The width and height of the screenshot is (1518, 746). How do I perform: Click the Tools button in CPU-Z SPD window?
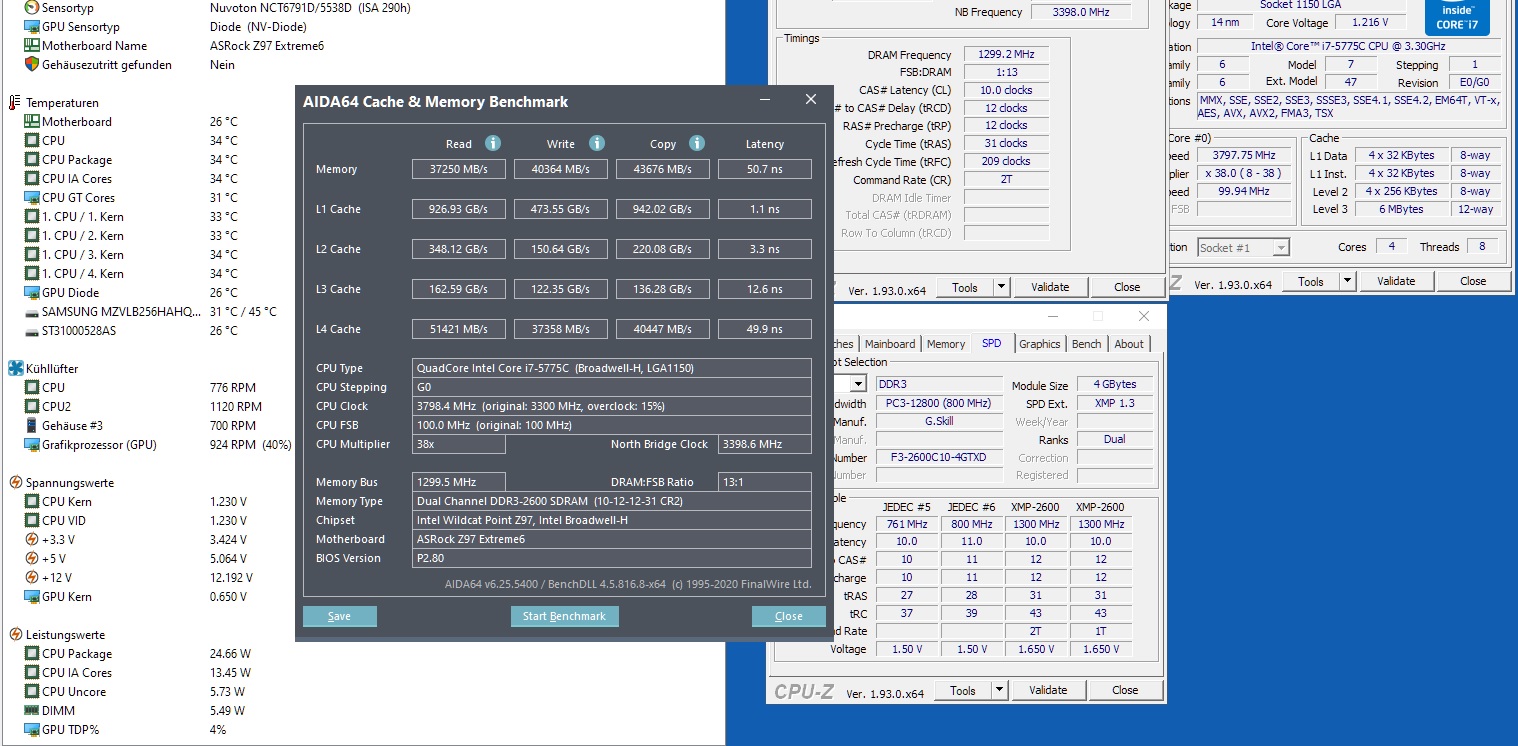pos(963,690)
